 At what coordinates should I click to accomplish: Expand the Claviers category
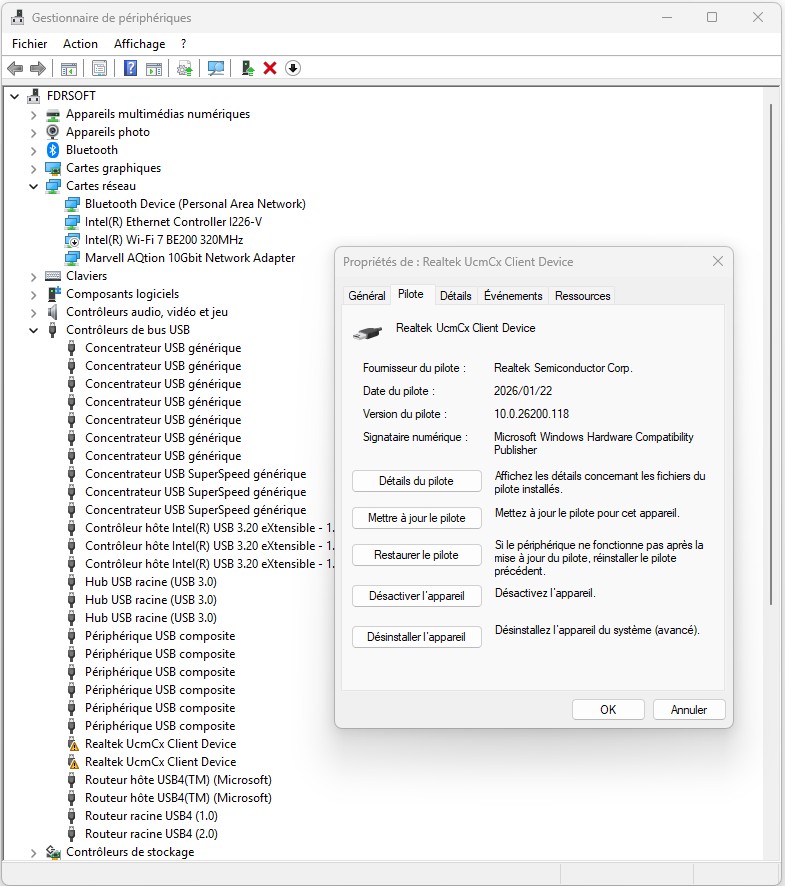tap(33, 276)
